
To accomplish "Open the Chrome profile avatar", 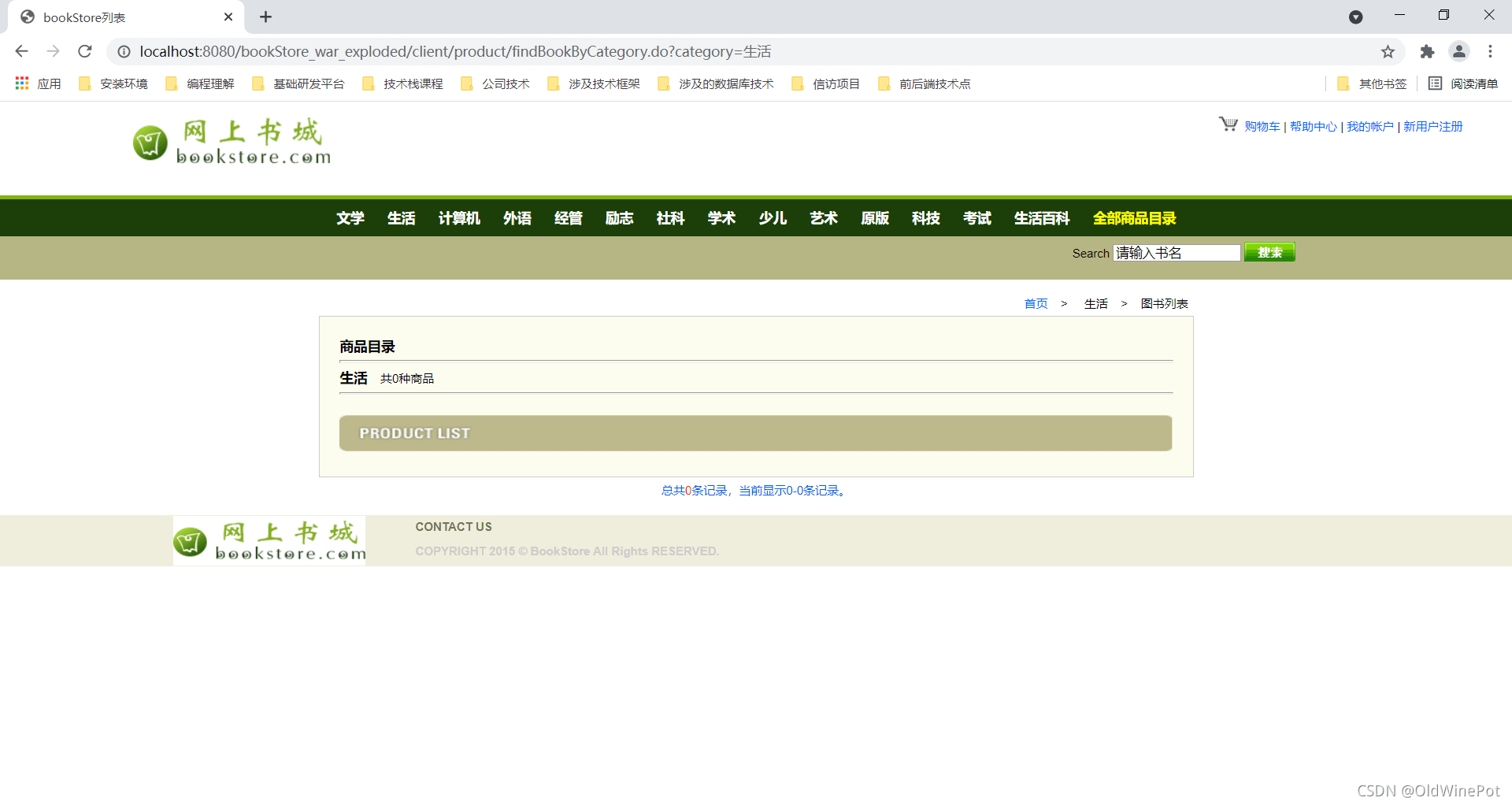I will 1459,51.
